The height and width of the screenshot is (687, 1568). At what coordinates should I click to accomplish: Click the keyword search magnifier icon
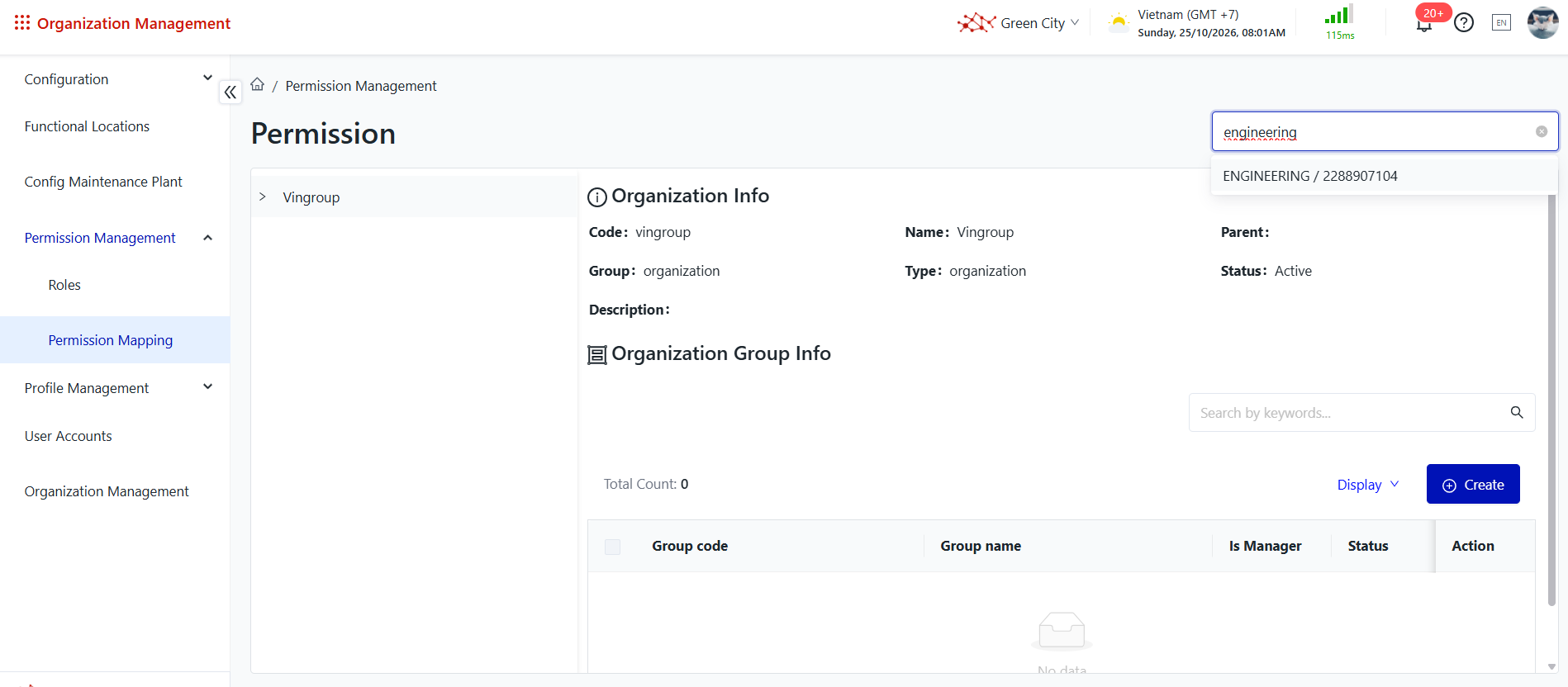(1517, 412)
